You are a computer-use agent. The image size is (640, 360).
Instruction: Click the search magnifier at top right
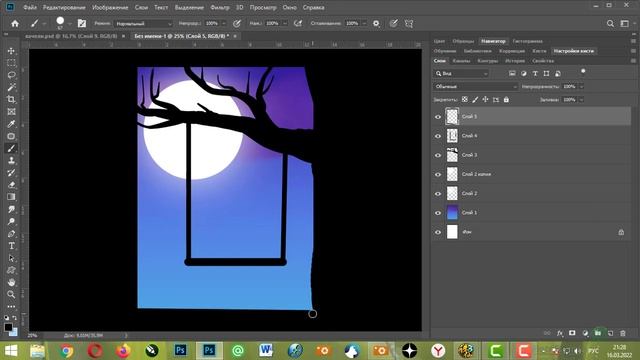pos(610,24)
